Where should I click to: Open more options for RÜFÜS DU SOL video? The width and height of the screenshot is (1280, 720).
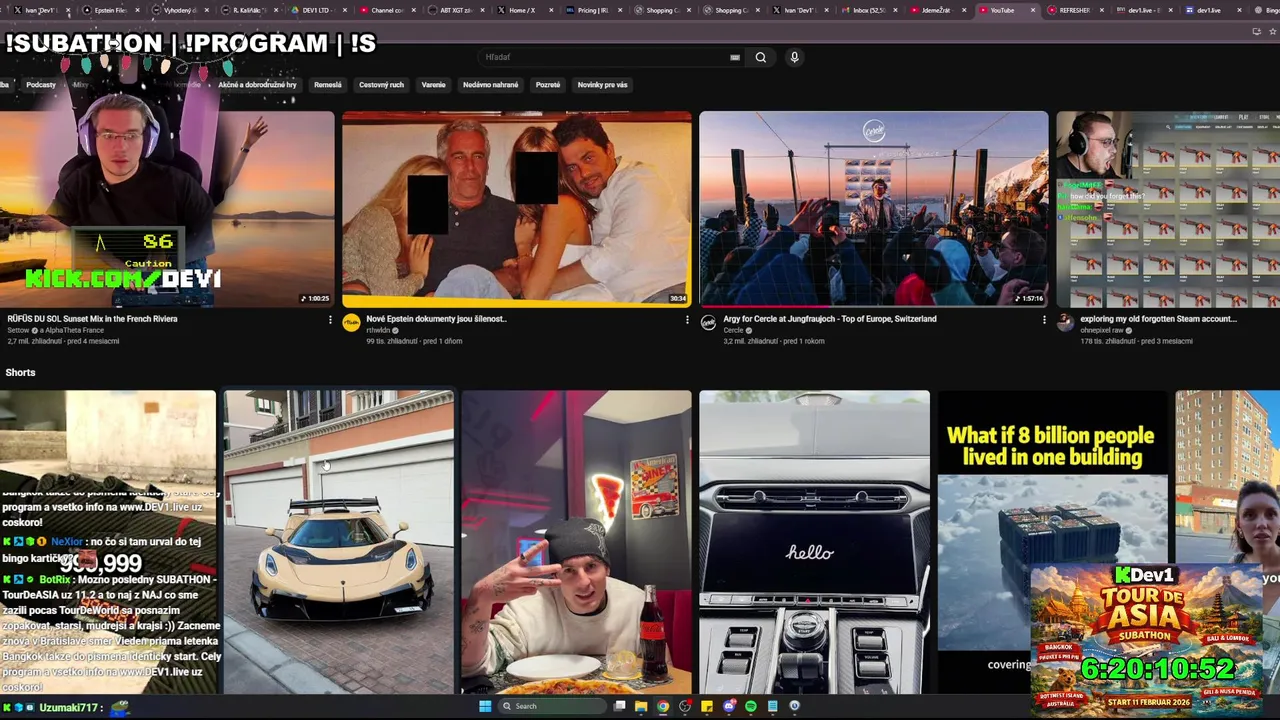point(330,320)
